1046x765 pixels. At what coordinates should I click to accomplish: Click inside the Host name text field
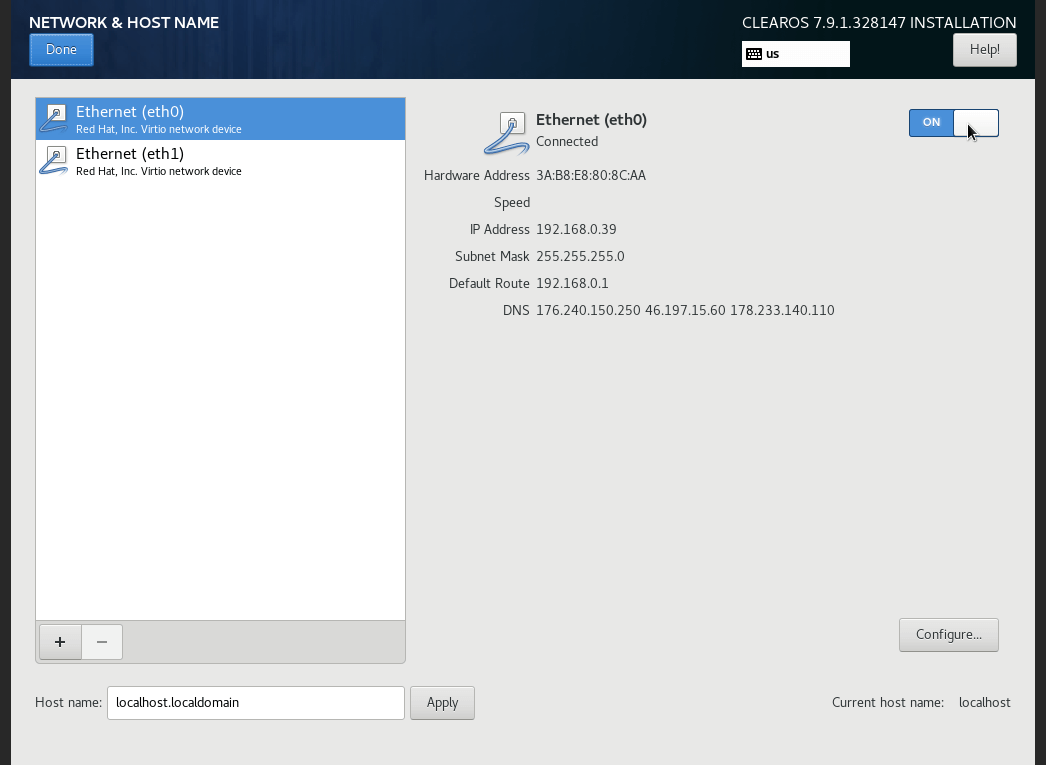click(255, 702)
